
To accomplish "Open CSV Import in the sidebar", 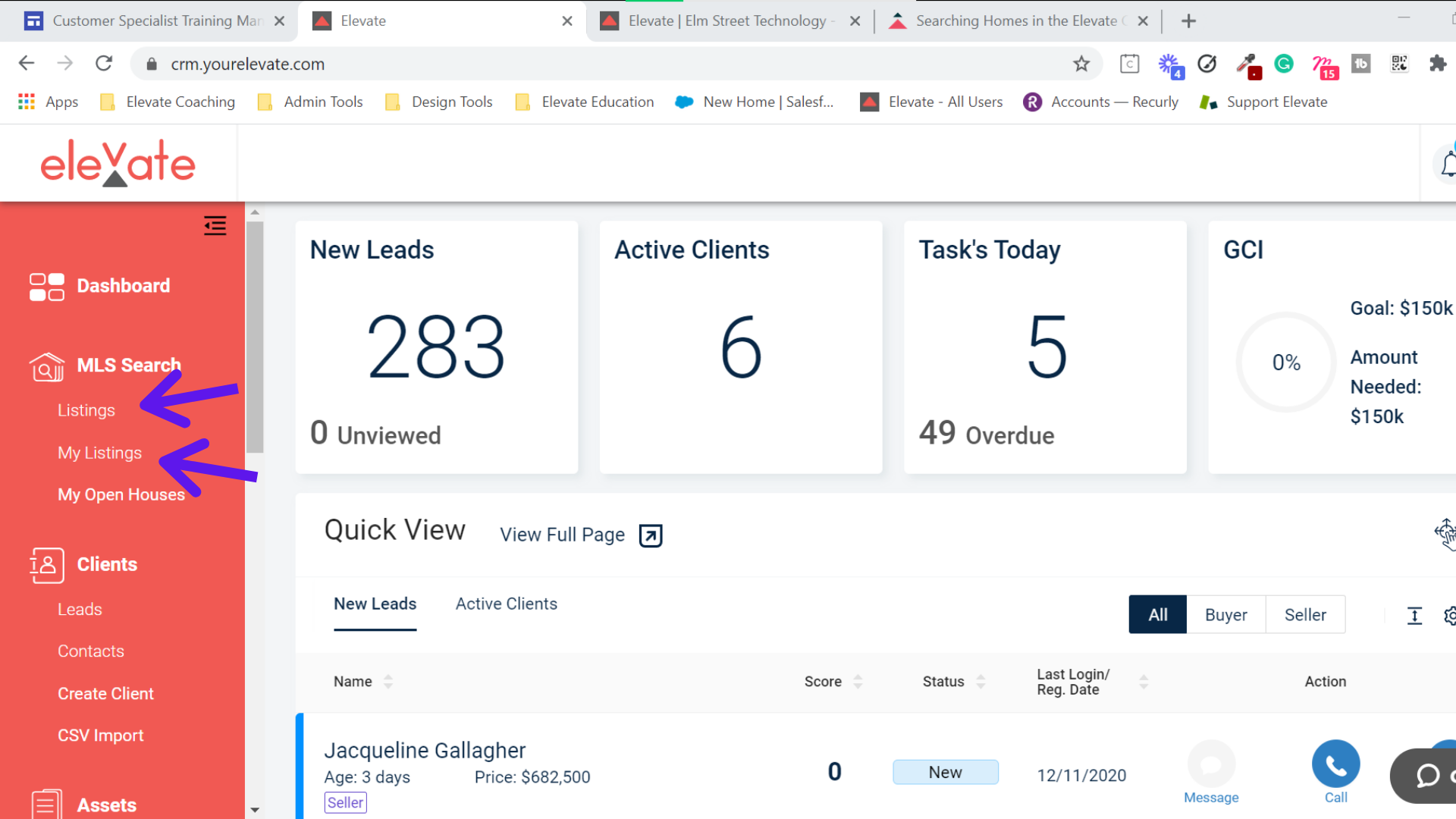I will coord(100,736).
